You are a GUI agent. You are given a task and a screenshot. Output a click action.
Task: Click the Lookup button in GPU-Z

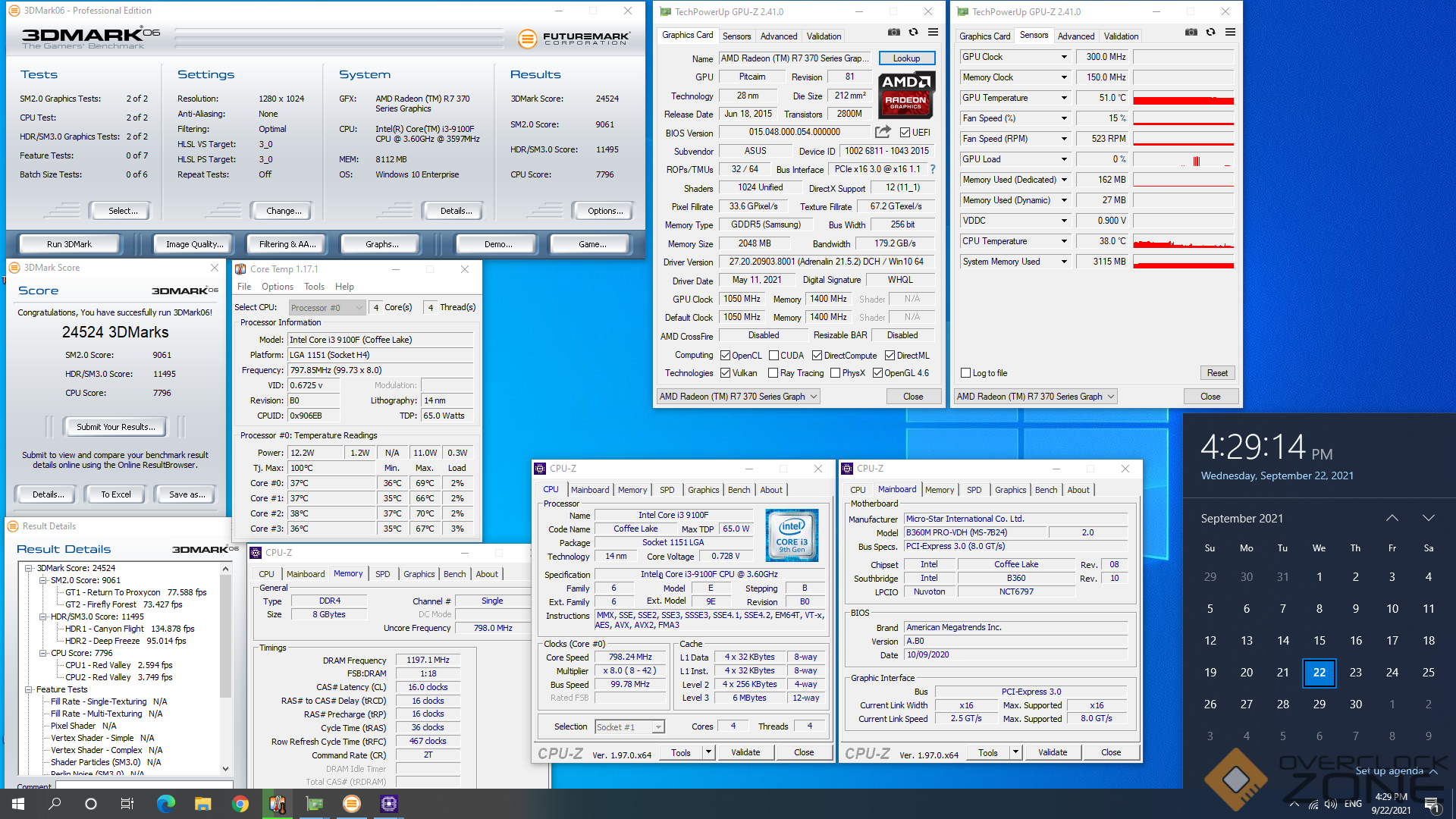coord(906,58)
